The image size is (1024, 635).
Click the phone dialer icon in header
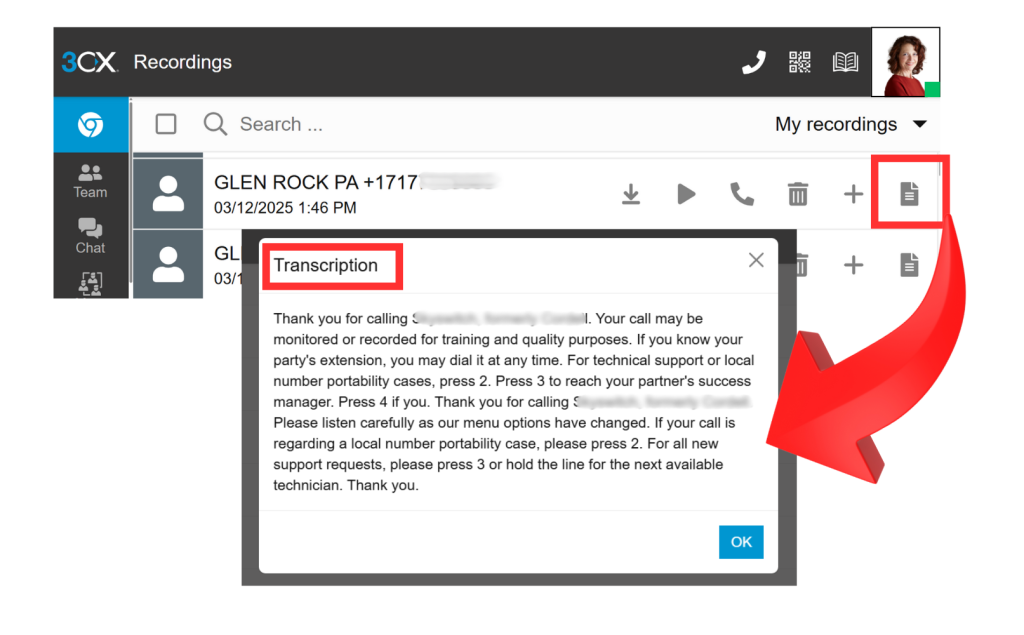coord(753,62)
